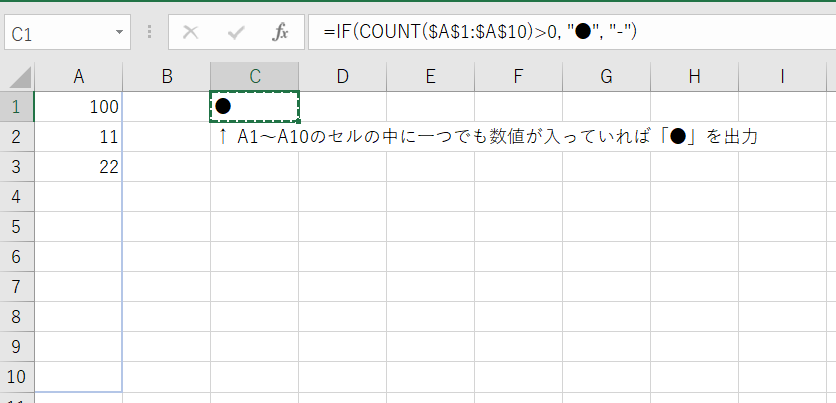Click the fill handle of cell C1
836x403 pixels.
[299, 122]
